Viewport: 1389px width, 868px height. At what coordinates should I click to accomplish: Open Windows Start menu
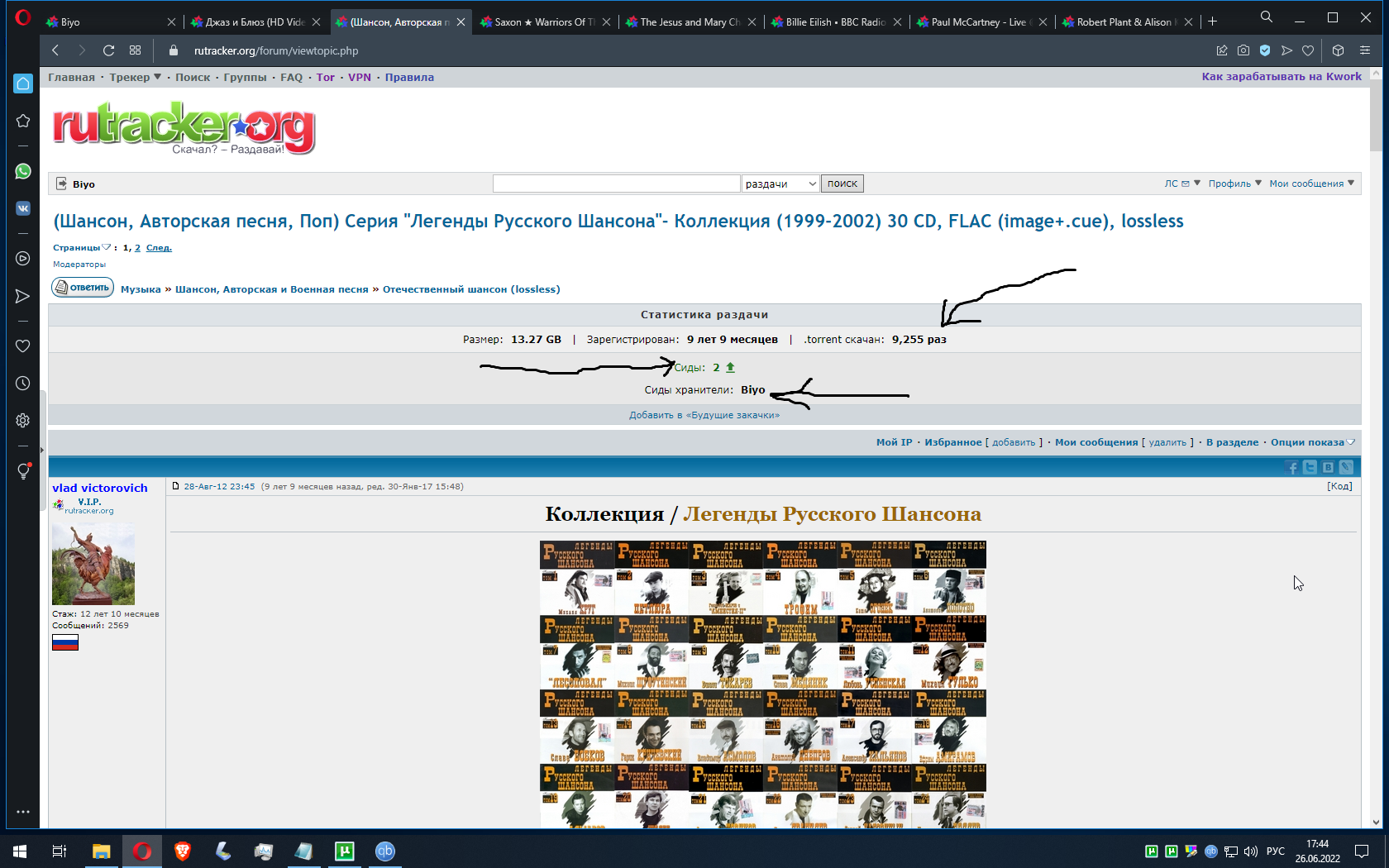click(x=20, y=851)
